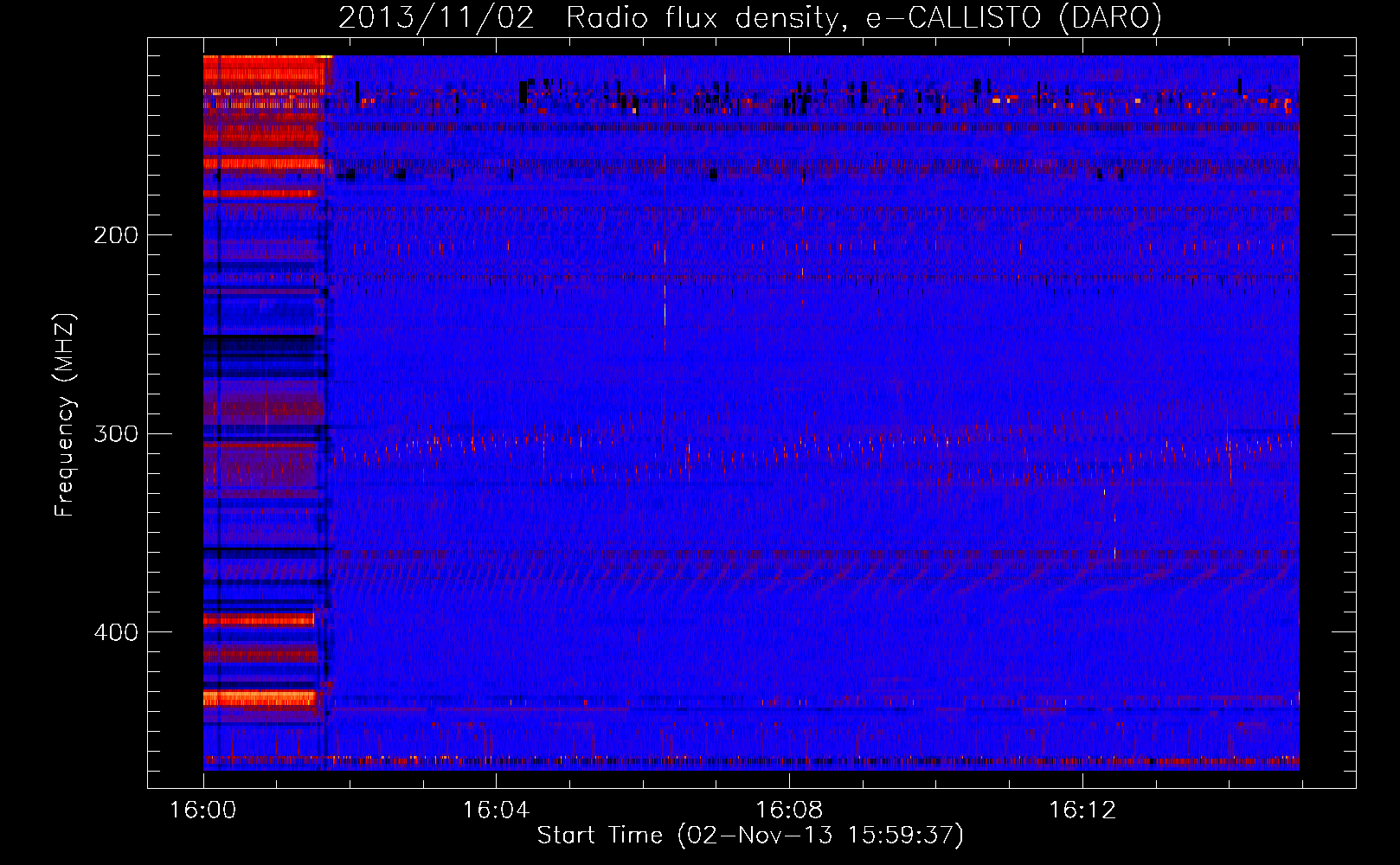Image resolution: width=1400 pixels, height=865 pixels.
Task: Click the 'Start Time (02-Nov-13 15:59:37)' label
Action: coord(750,835)
